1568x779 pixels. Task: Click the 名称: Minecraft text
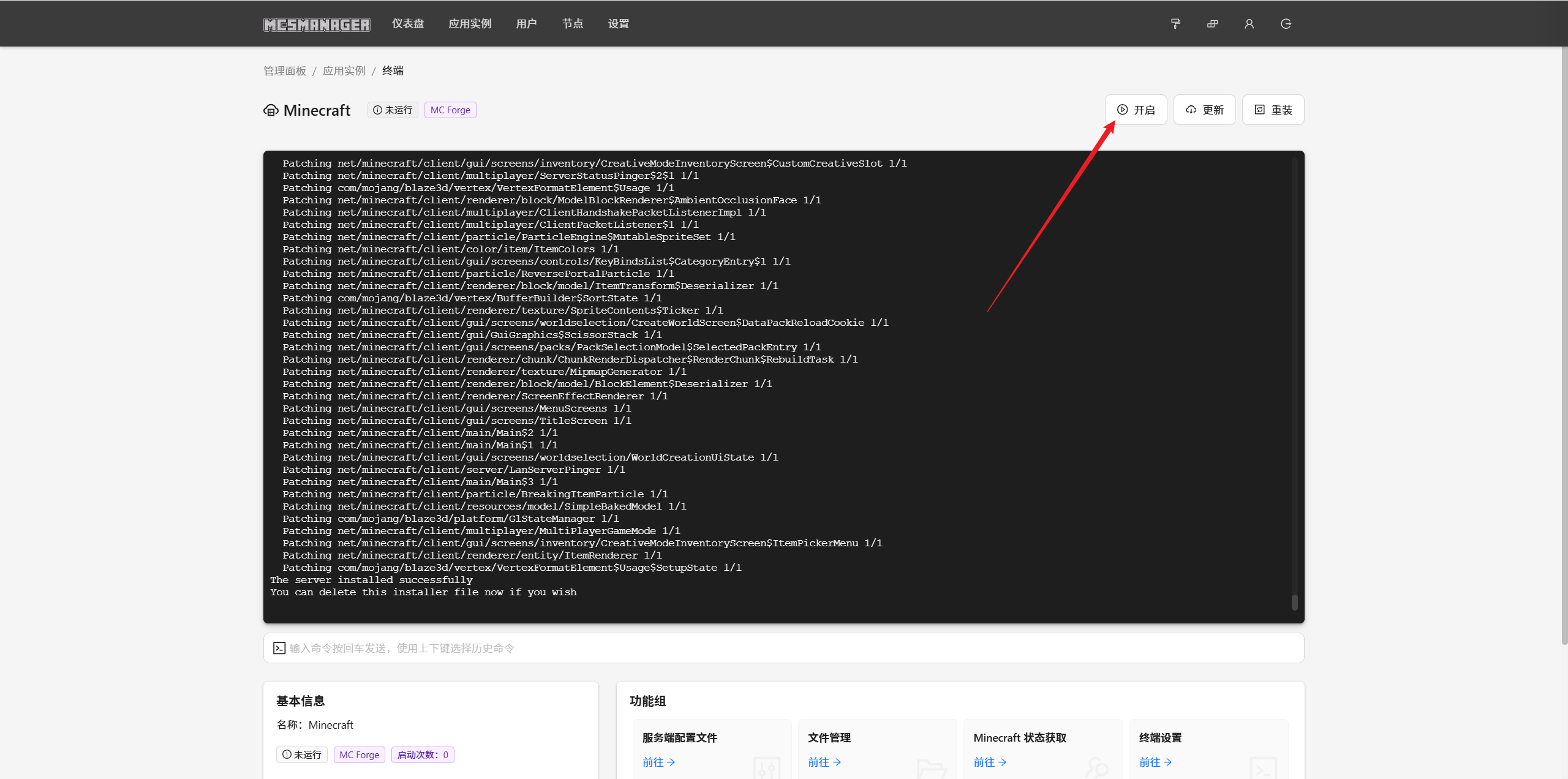pos(315,724)
